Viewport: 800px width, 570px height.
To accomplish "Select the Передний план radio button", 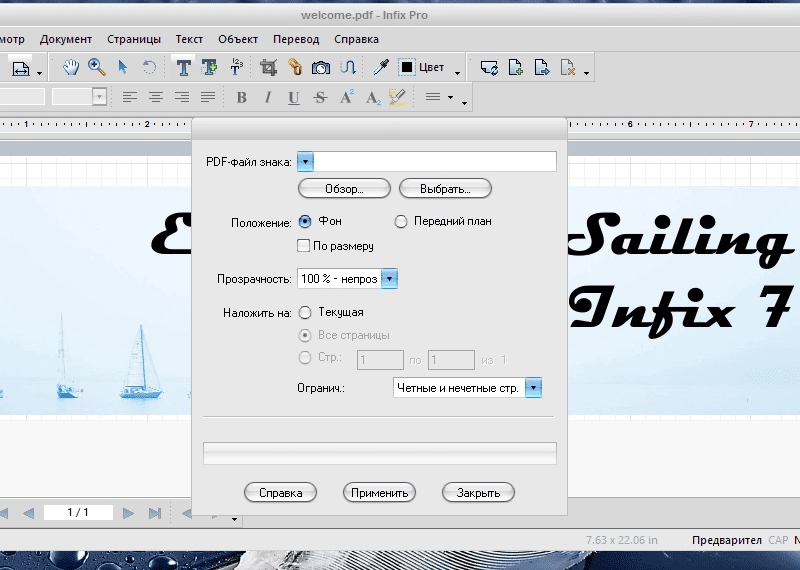I will pyautogui.click(x=401, y=221).
